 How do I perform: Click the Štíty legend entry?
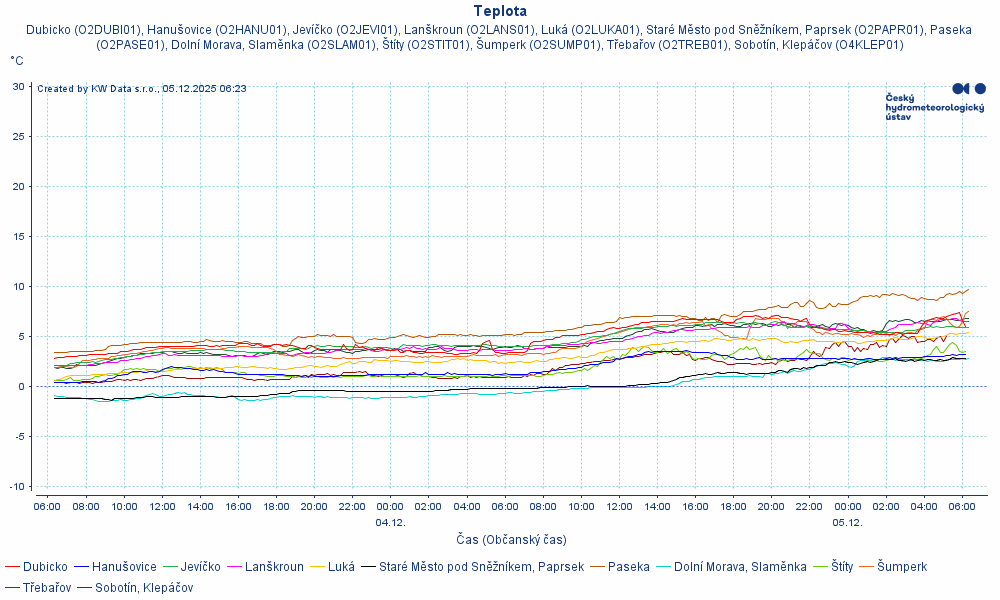840,567
